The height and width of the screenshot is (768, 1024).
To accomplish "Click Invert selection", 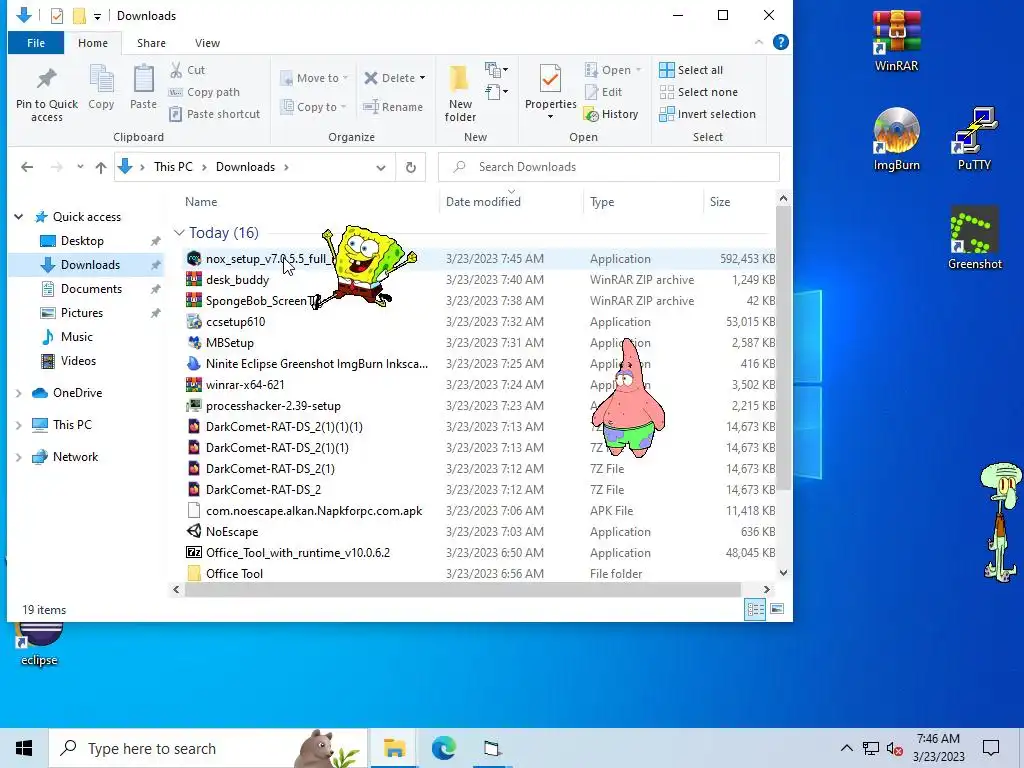I will click(707, 114).
